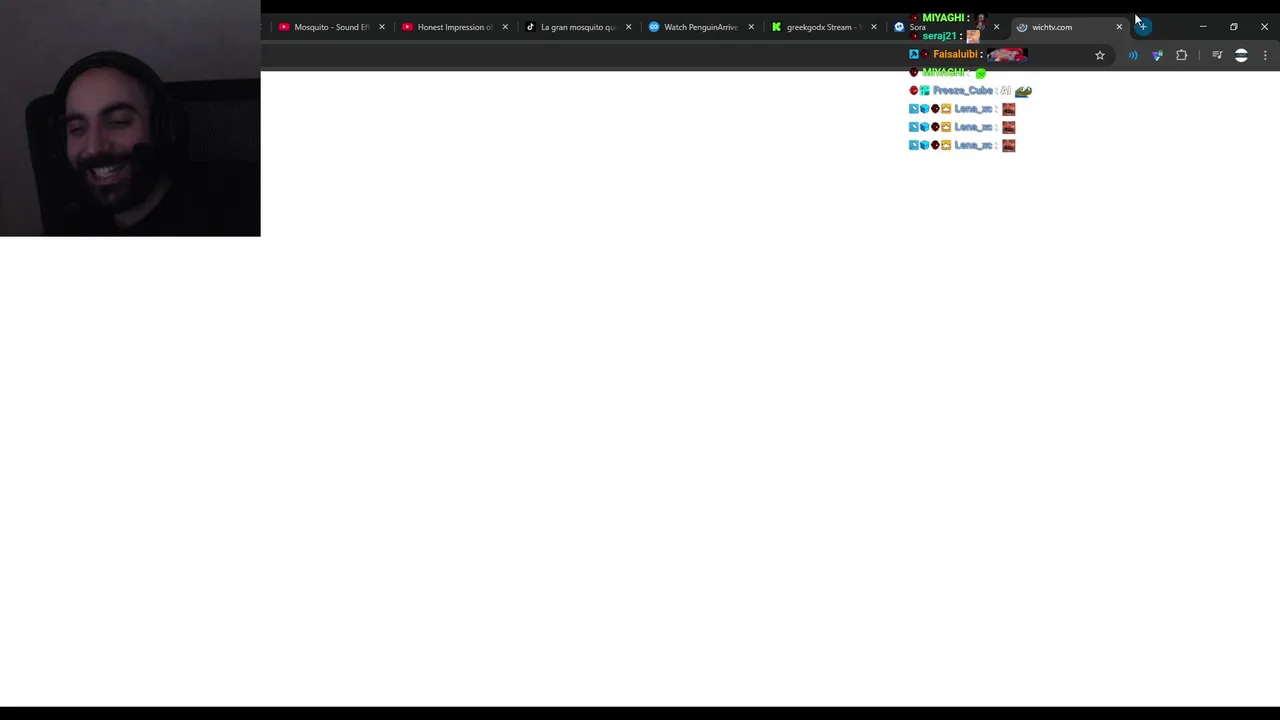Click the Freeze_Cube chat username

[962, 91]
